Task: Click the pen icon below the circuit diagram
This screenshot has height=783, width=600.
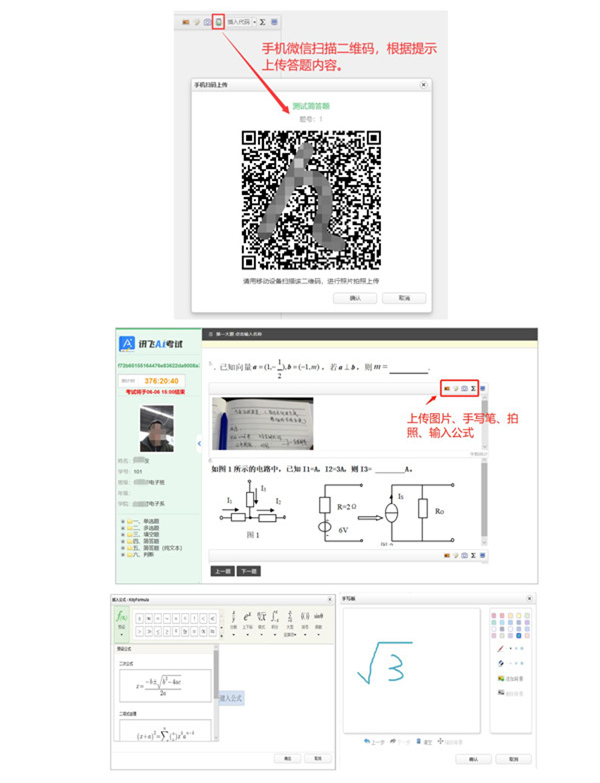Action: [456, 555]
